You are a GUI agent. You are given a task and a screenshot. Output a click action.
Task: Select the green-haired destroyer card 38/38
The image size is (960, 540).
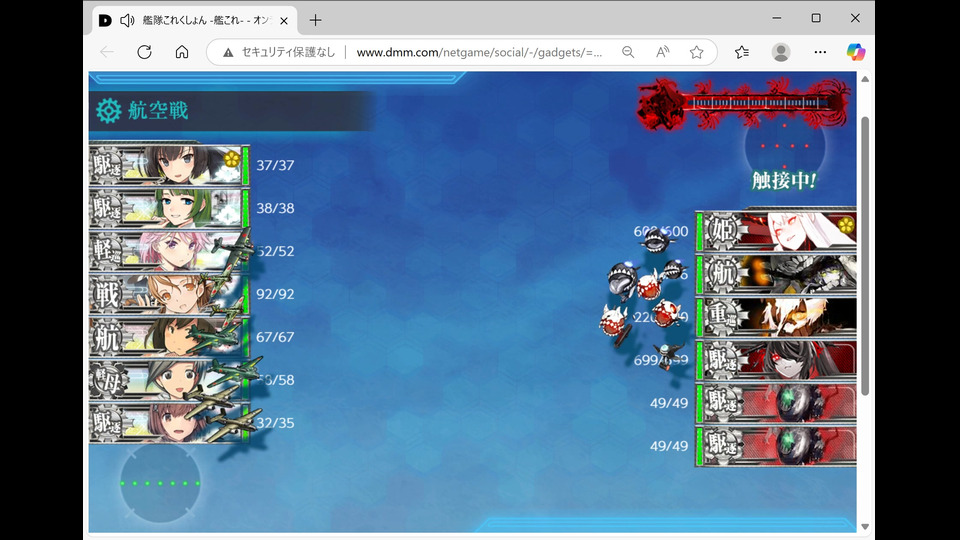pos(169,208)
